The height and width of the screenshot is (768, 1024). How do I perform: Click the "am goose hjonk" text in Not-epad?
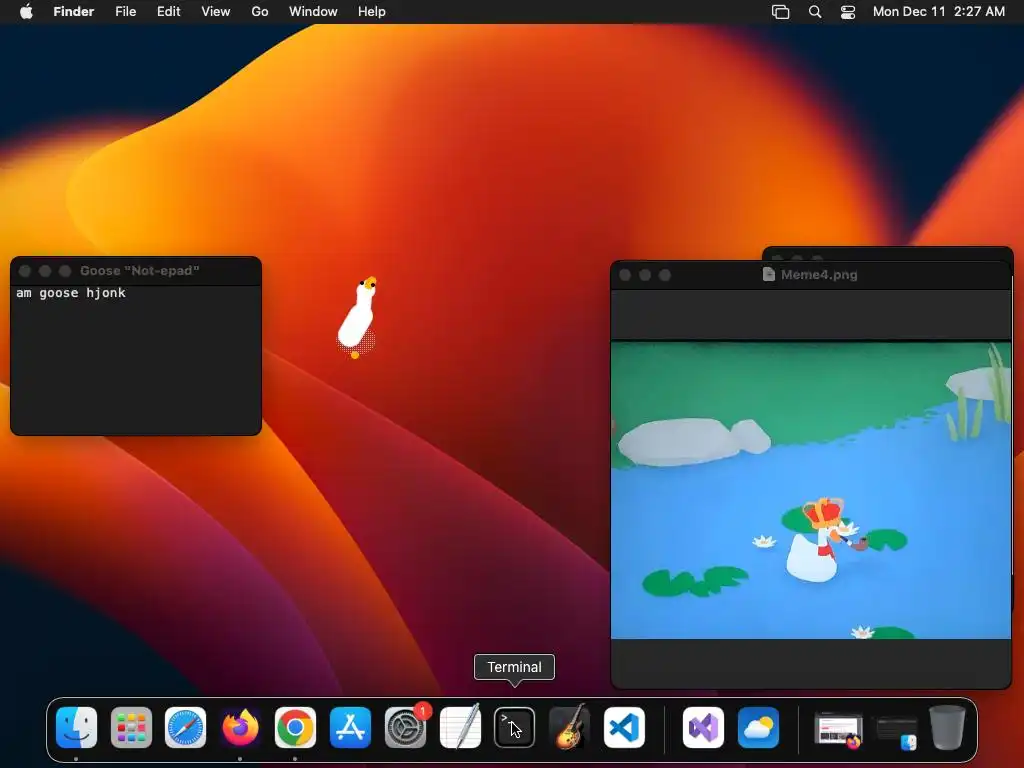(x=71, y=293)
